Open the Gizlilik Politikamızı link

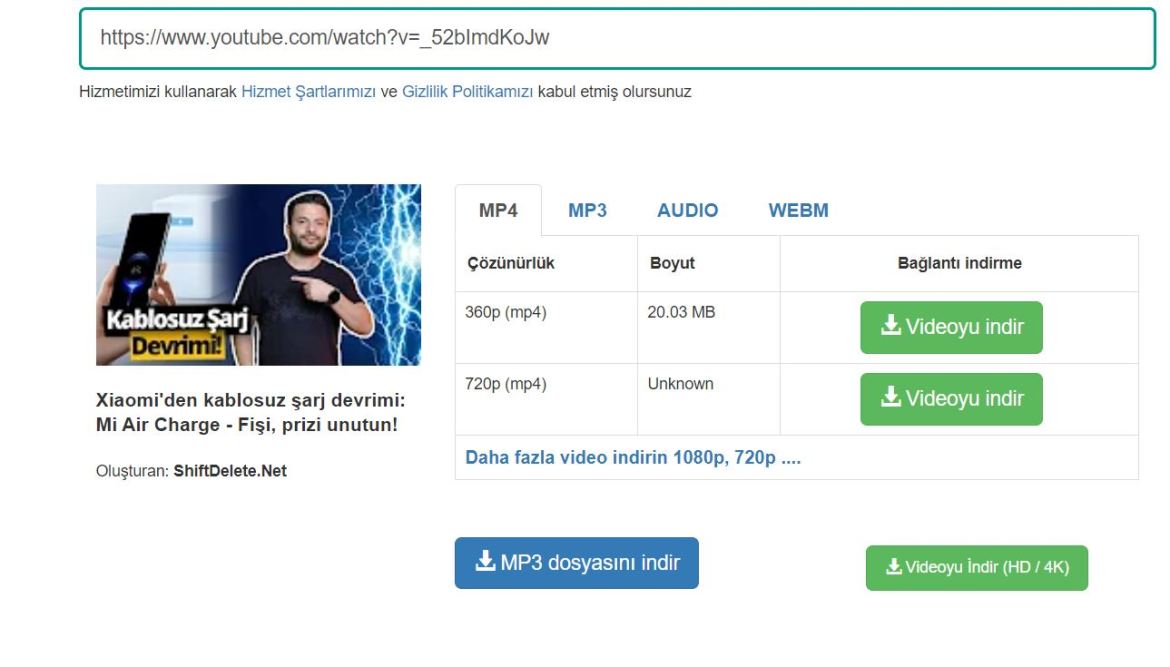pos(466,93)
